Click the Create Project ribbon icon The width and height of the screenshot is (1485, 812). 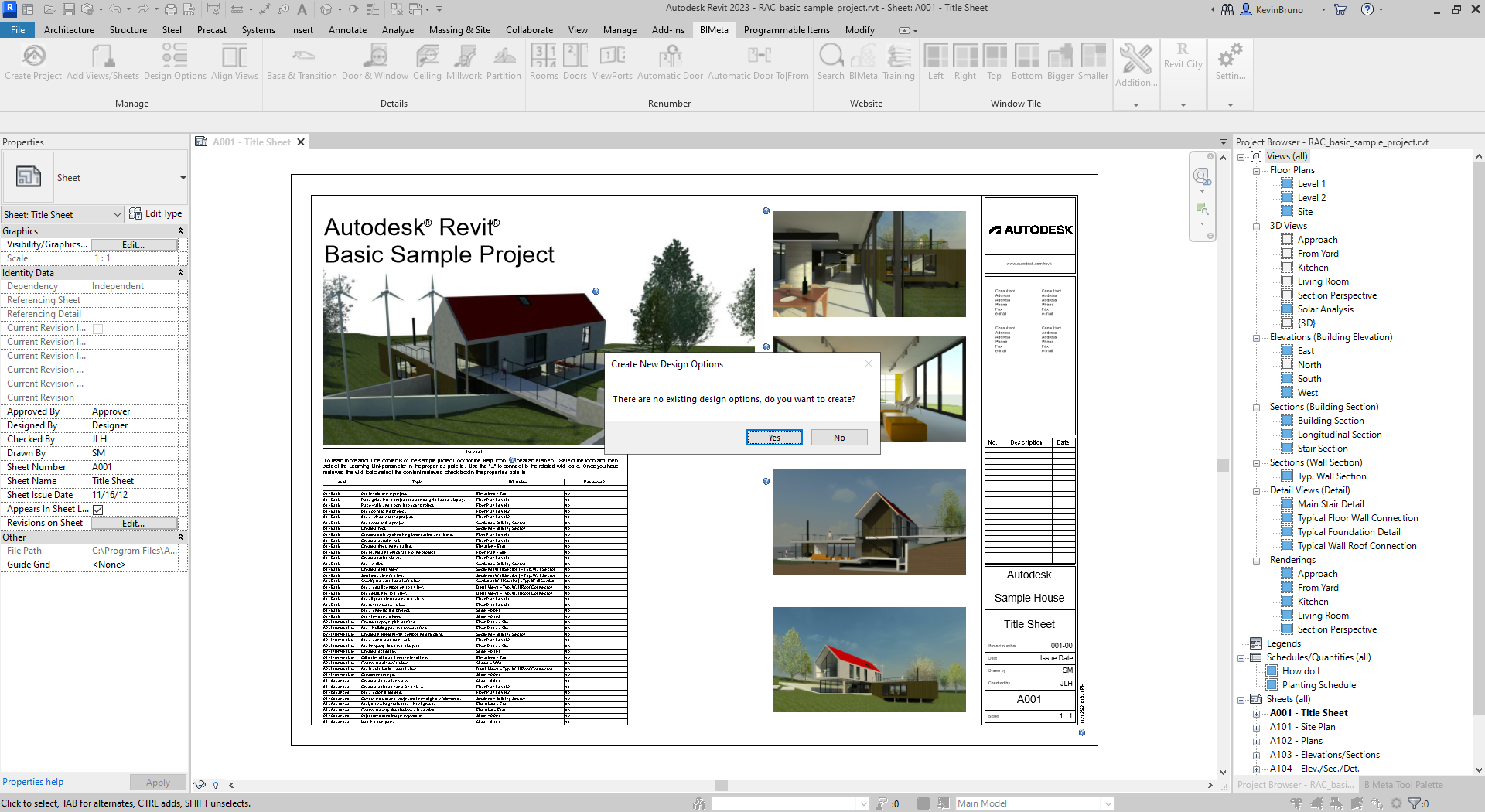33,62
